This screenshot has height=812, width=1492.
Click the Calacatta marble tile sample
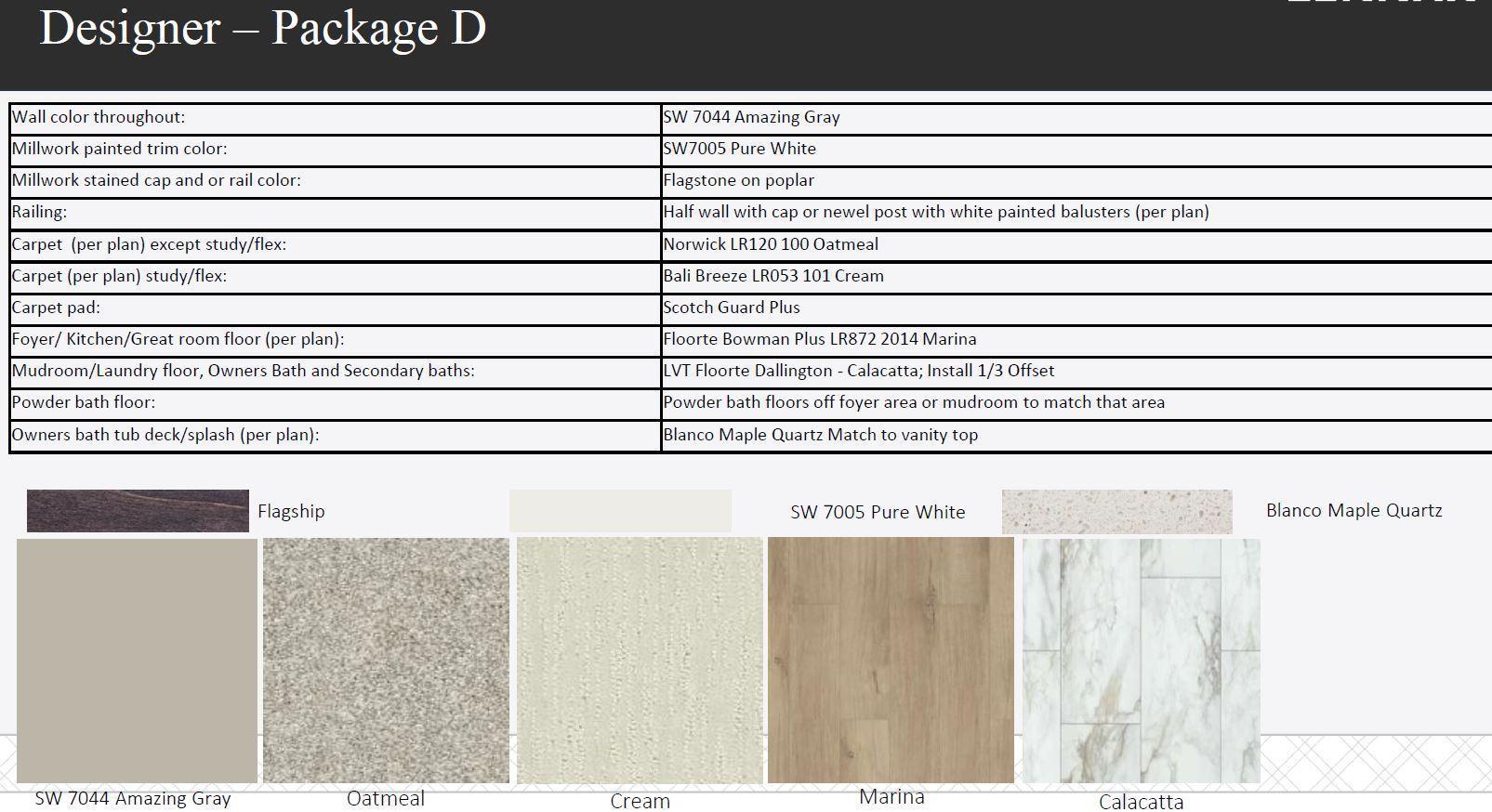pyautogui.click(x=1142, y=661)
